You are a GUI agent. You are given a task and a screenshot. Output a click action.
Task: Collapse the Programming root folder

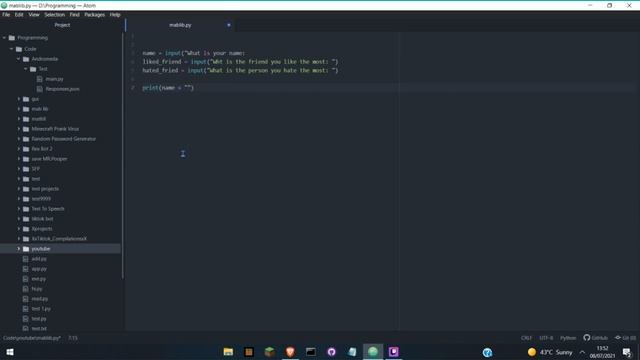pyautogui.click(x=4, y=38)
